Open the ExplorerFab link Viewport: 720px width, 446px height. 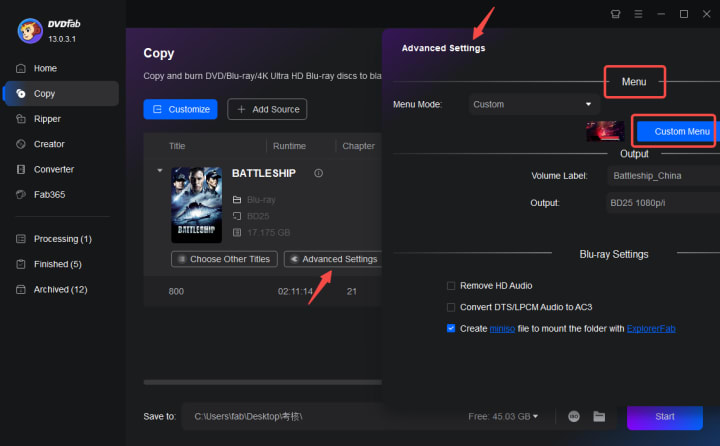pos(651,329)
